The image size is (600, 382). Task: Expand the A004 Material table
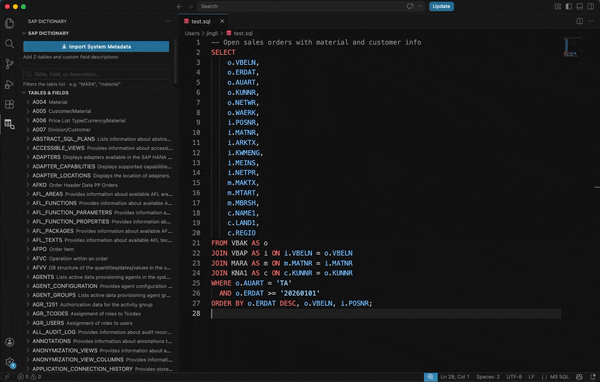pos(28,102)
